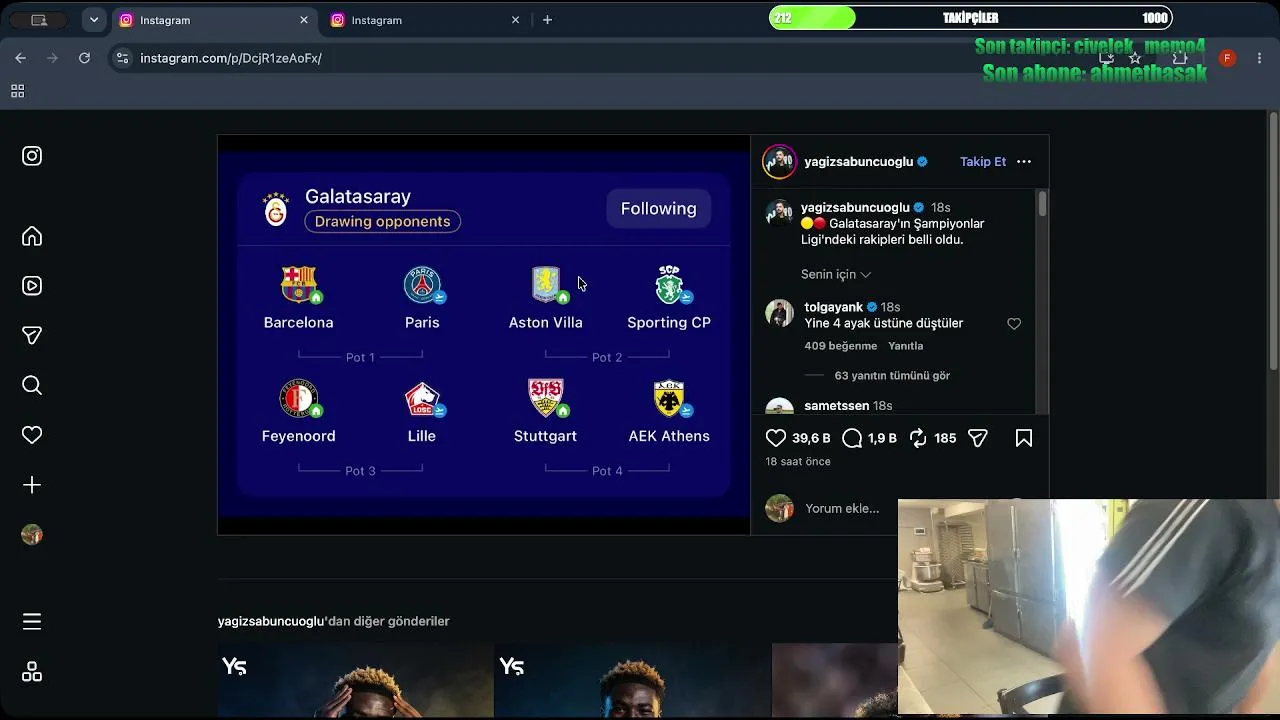
Task: Toggle the Following button for Galatasaray
Action: pyautogui.click(x=659, y=208)
